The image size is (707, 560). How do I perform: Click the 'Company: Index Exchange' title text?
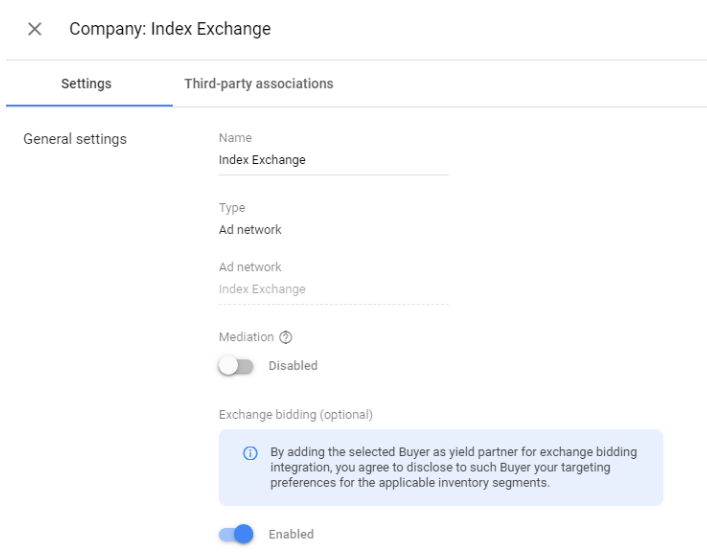(x=170, y=30)
